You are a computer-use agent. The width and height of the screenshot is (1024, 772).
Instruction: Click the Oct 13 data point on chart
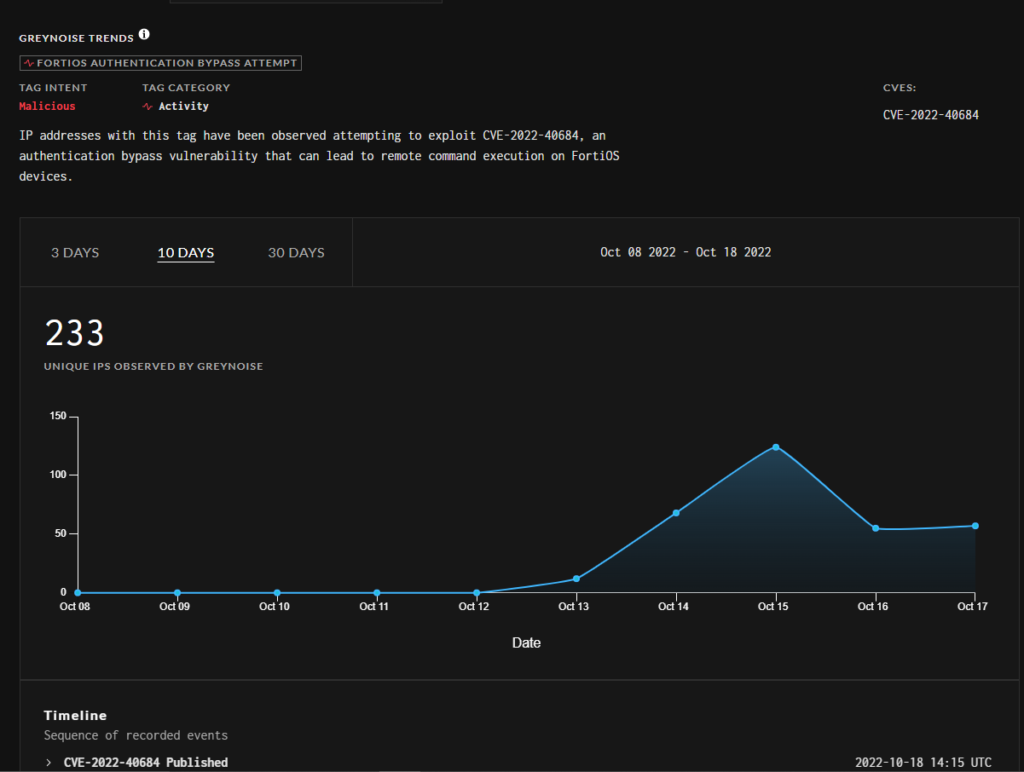click(576, 579)
